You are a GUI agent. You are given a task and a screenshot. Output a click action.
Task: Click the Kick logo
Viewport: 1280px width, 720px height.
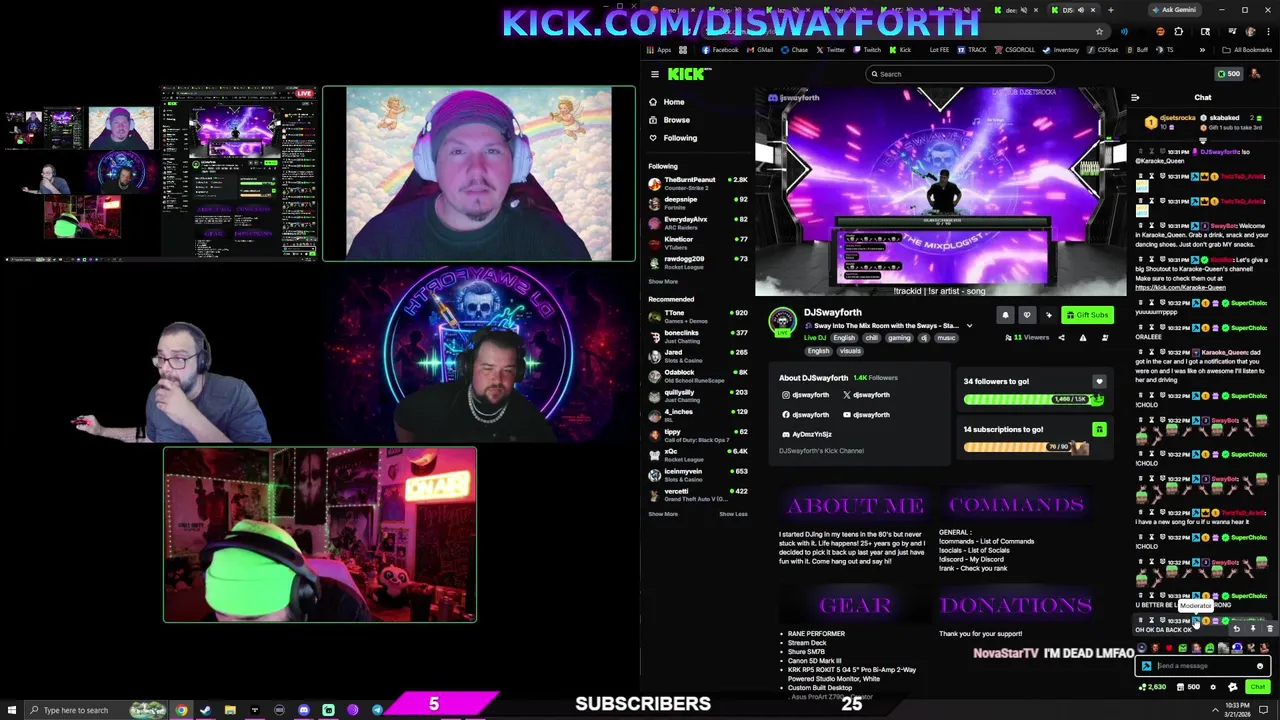689,74
